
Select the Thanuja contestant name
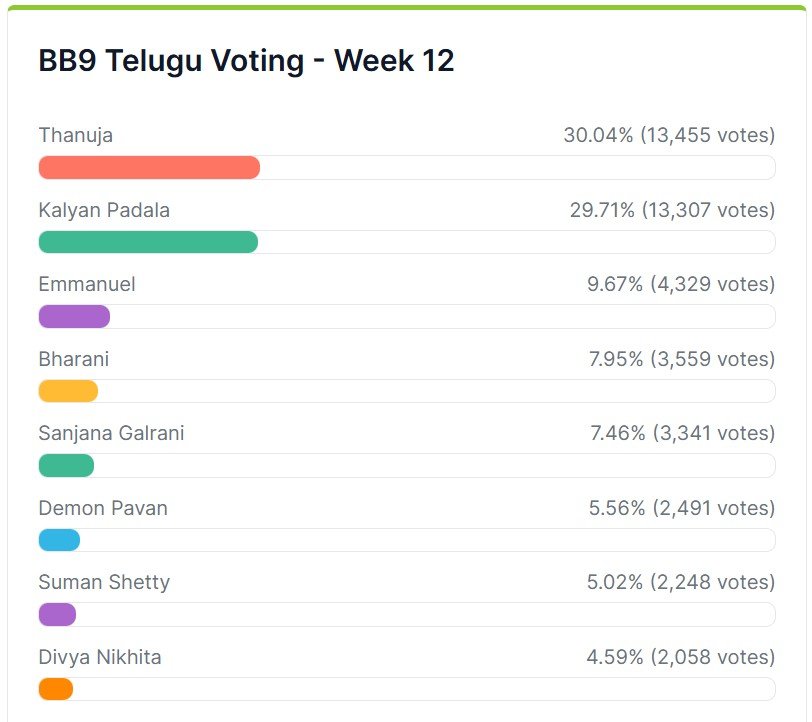coord(75,135)
